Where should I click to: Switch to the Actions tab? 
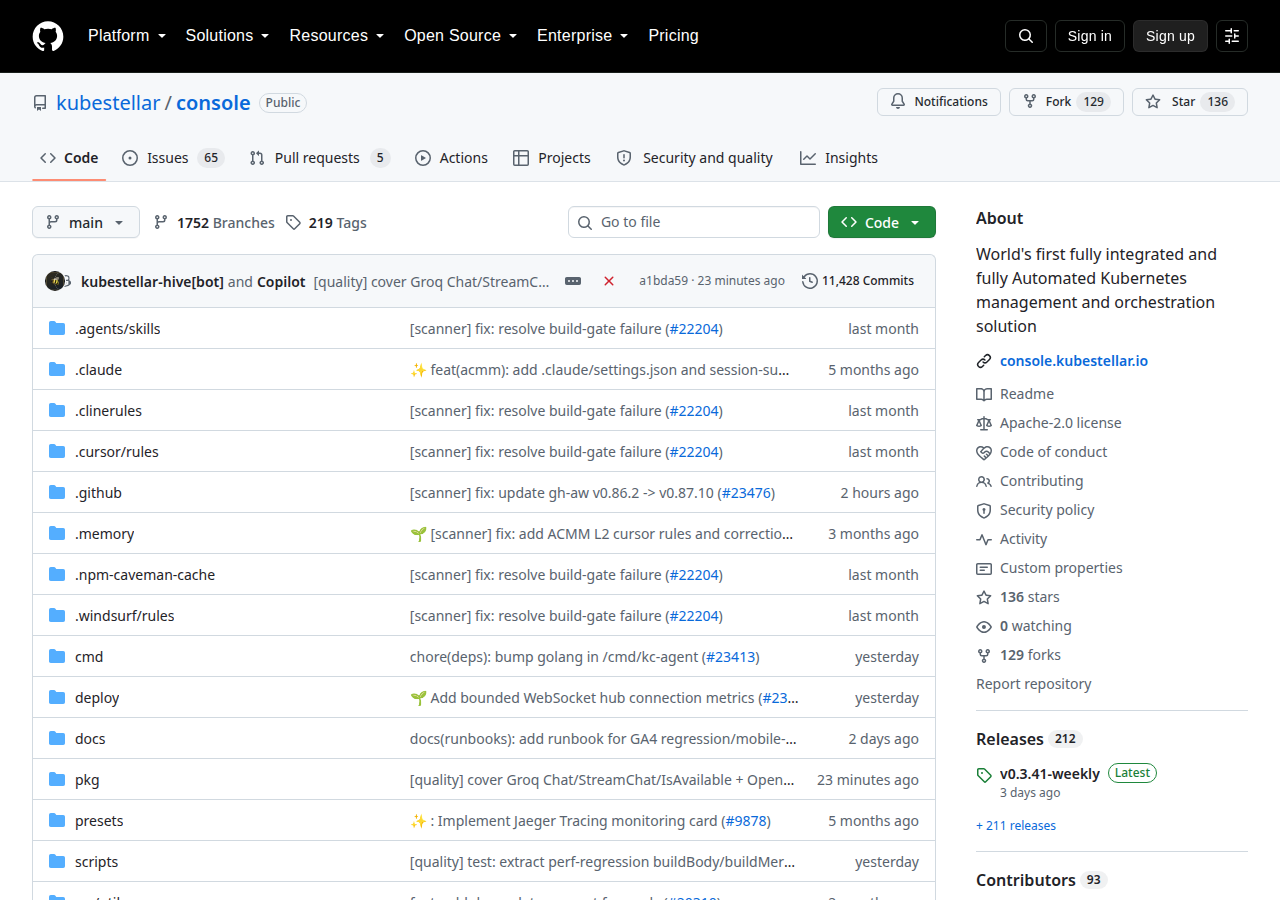pyautogui.click(x=451, y=158)
